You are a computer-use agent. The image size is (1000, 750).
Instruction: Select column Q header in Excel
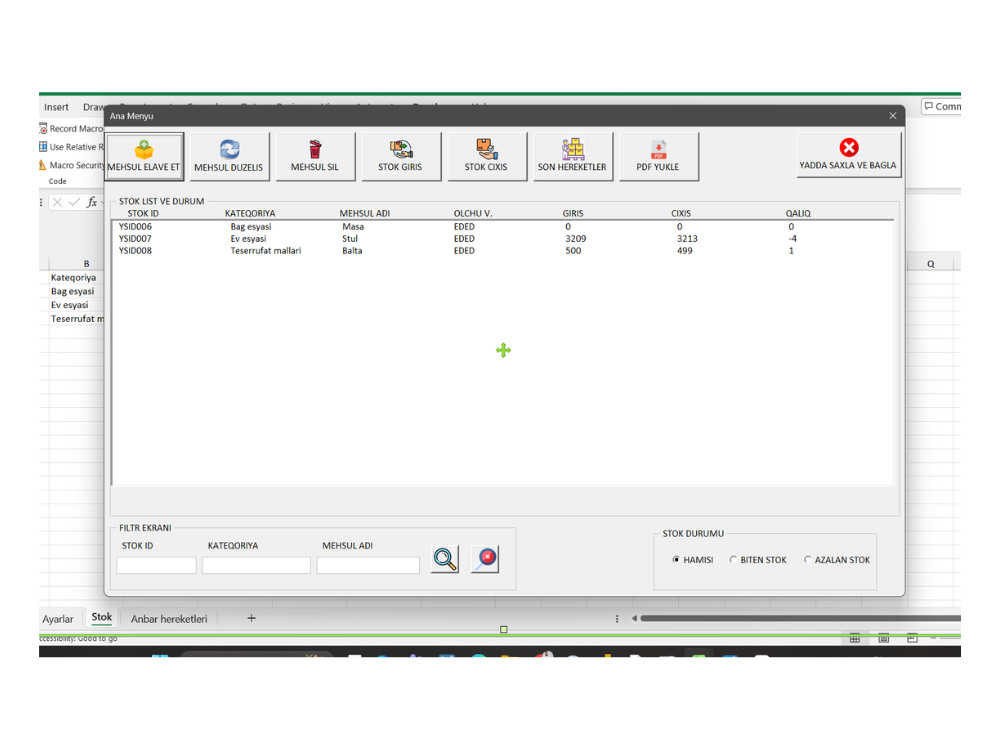click(930, 263)
